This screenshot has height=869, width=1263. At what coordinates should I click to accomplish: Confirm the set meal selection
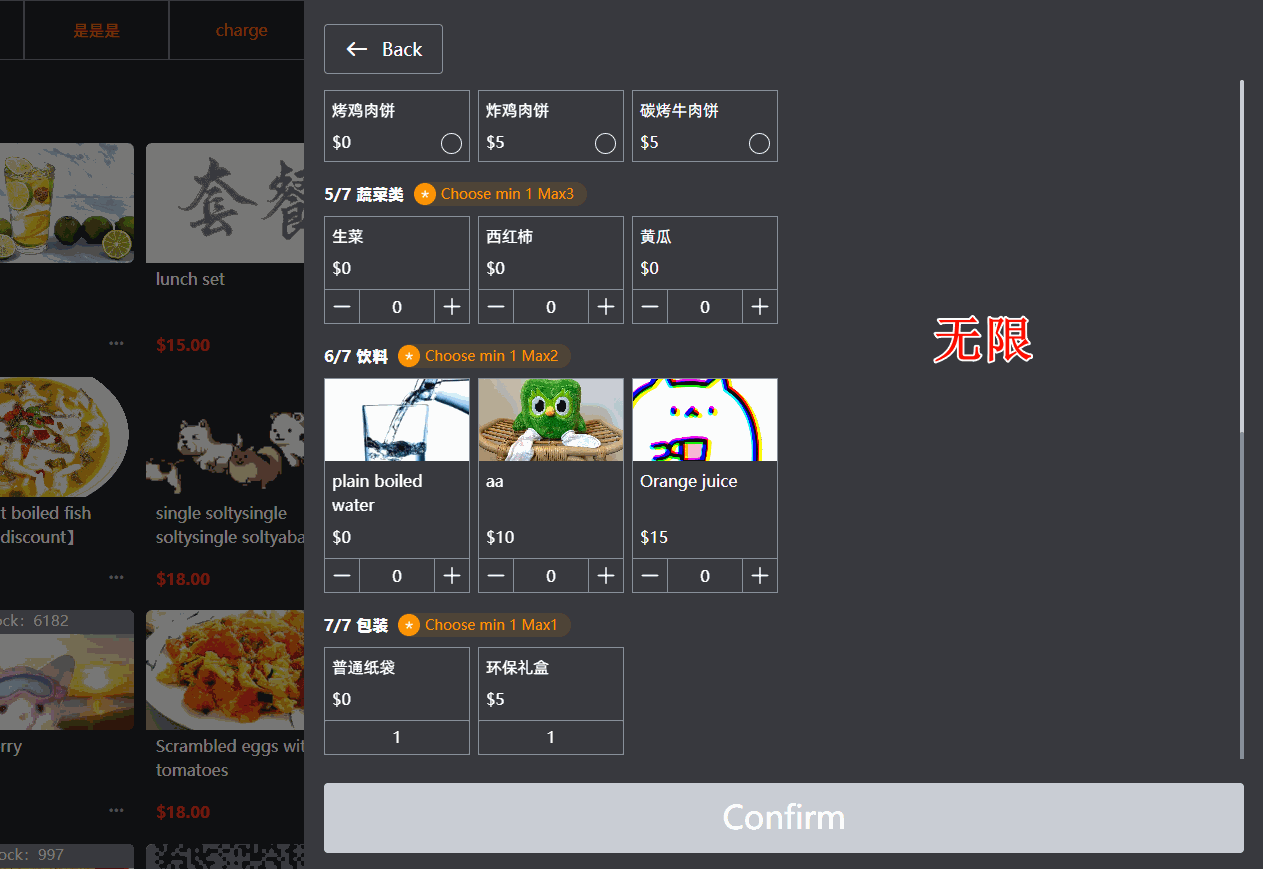[784, 818]
